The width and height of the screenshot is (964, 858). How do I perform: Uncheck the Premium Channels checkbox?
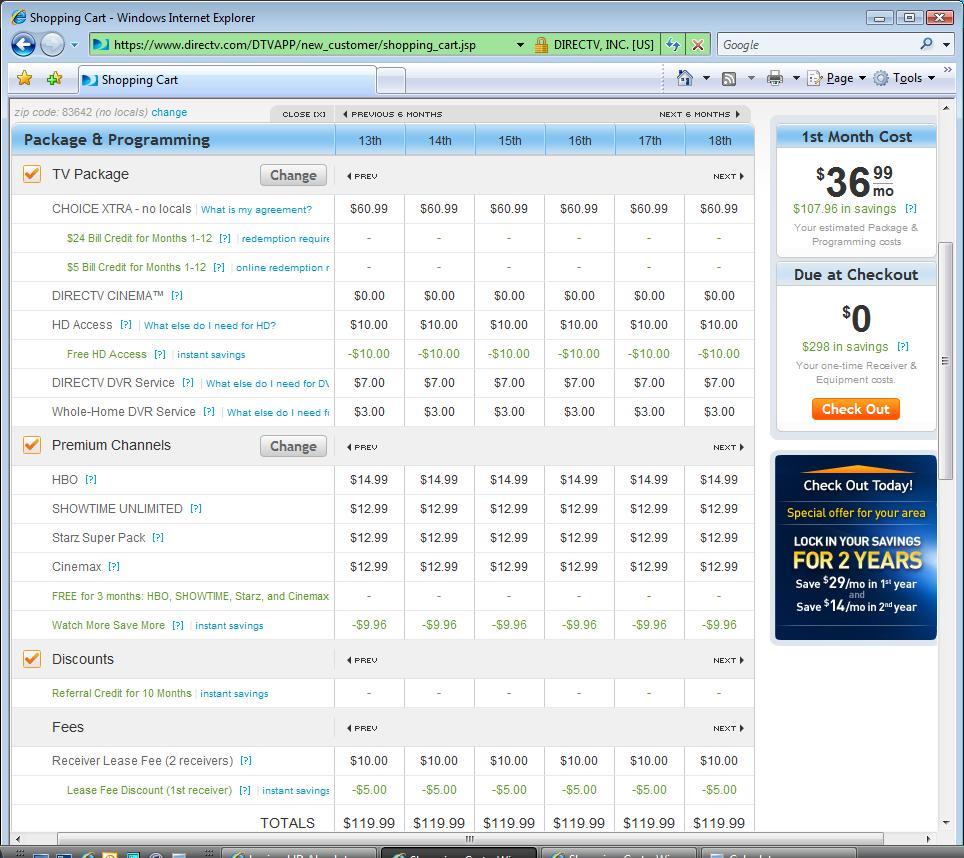point(32,444)
